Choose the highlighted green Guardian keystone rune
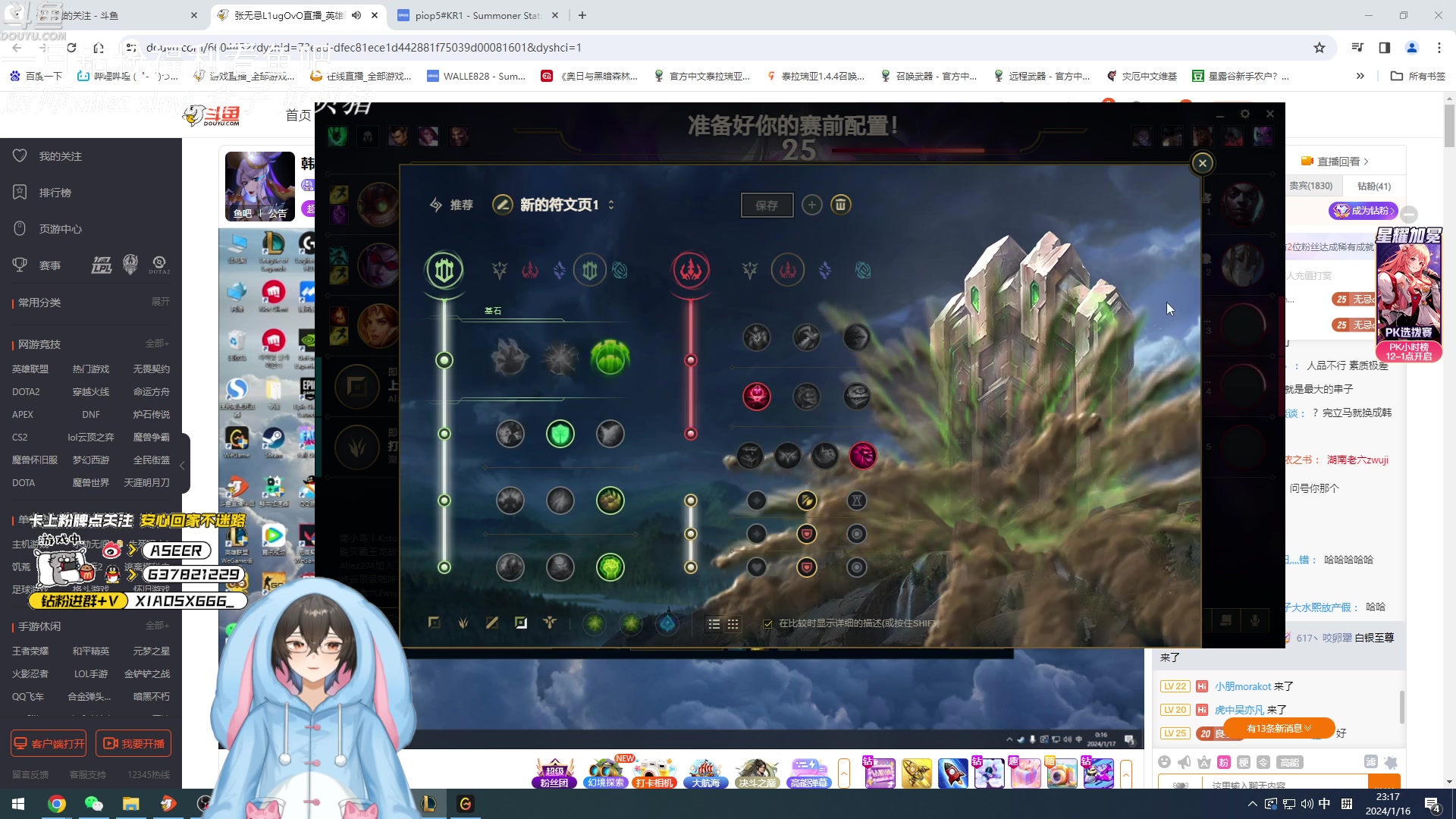Image resolution: width=1456 pixels, height=819 pixels. (x=610, y=357)
